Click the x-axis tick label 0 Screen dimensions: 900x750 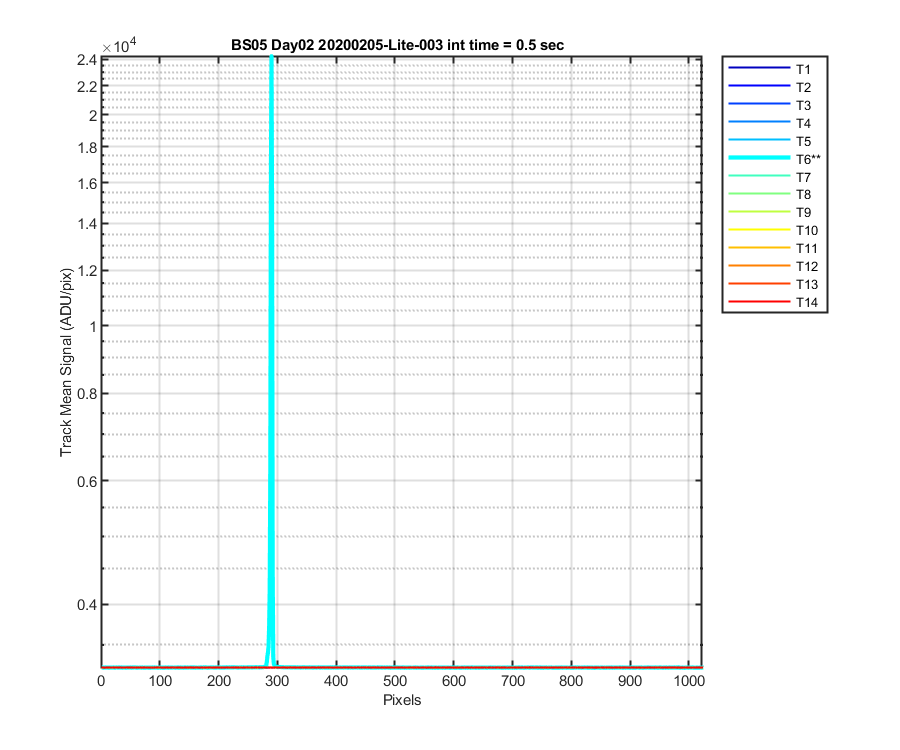click(x=101, y=681)
